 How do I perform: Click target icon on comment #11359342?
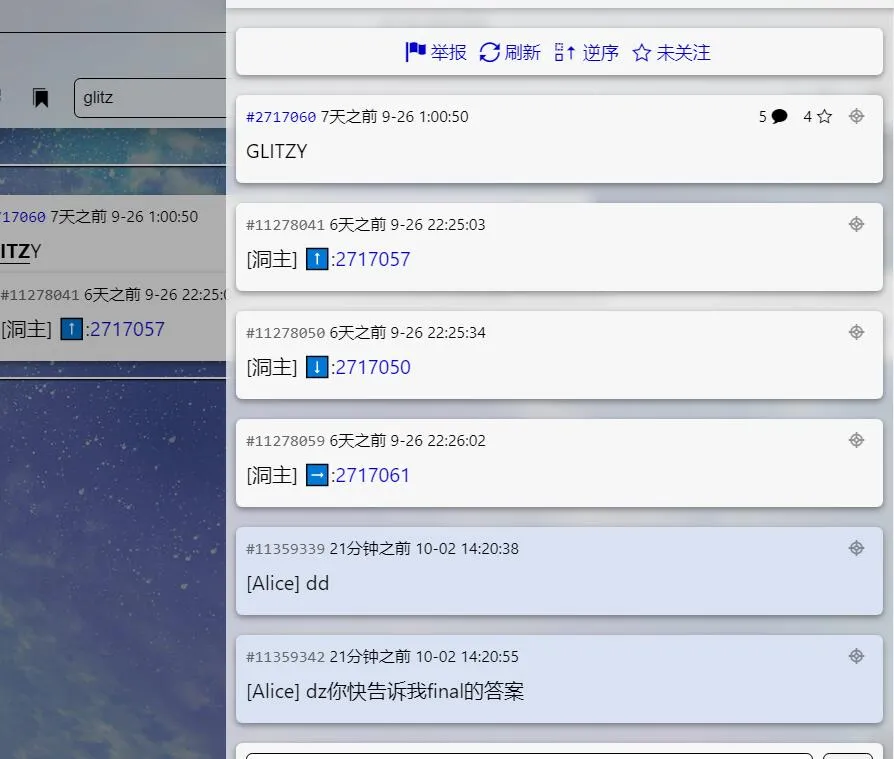coord(856,656)
